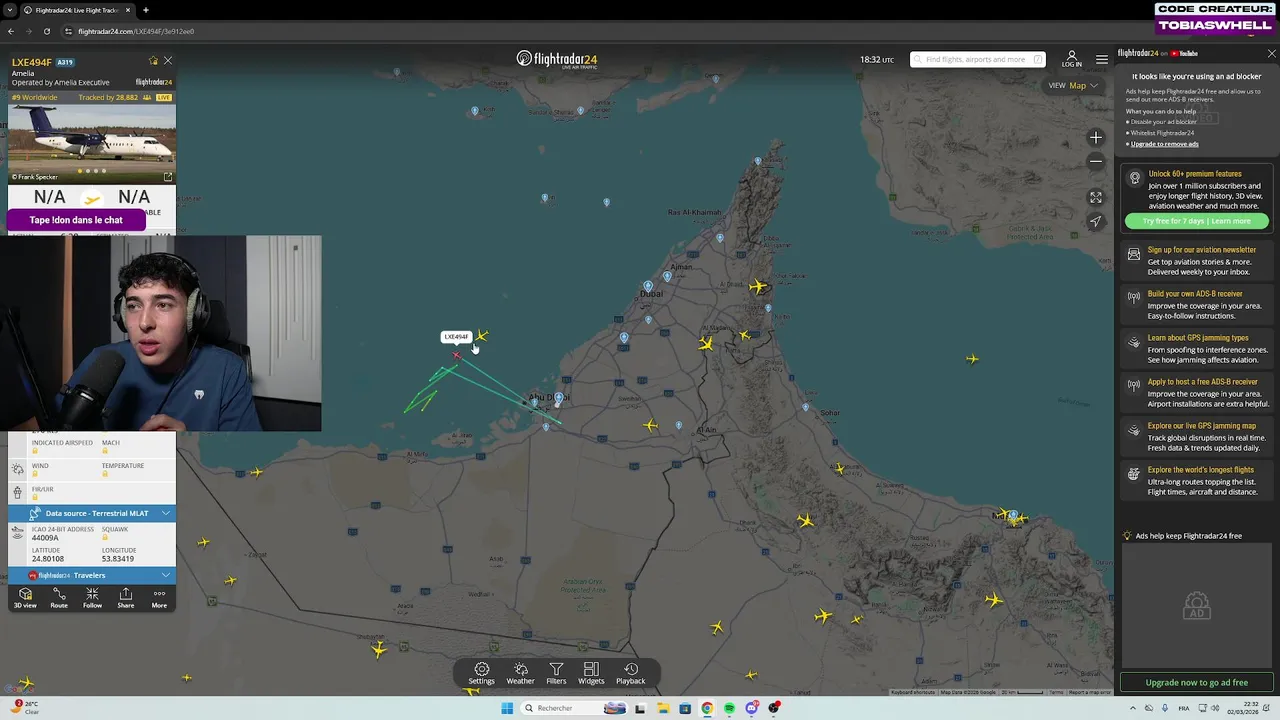Go back in the browser
Image resolution: width=1280 pixels, height=720 pixels.
(x=11, y=31)
